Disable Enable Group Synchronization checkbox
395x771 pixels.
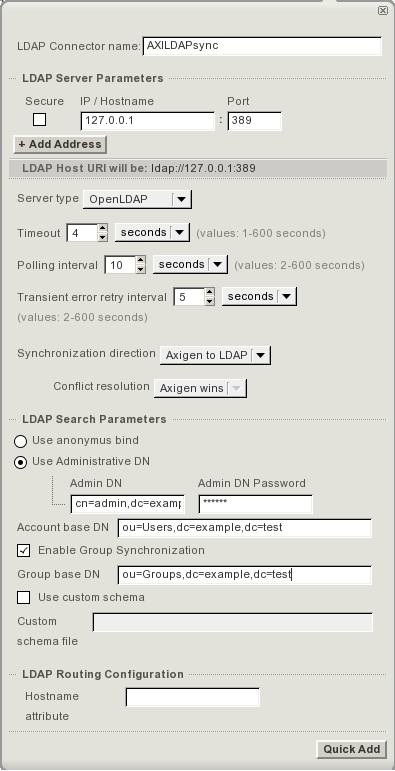[23, 550]
